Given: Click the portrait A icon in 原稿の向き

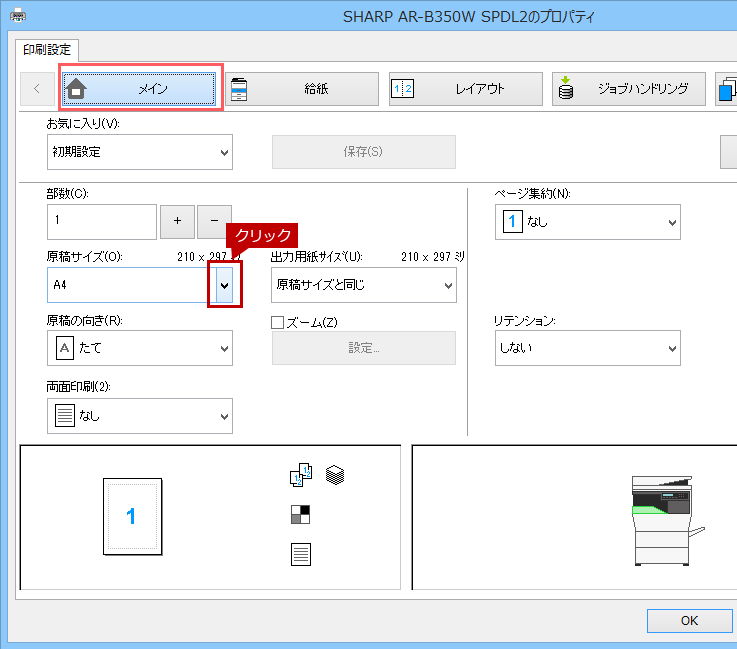Looking at the screenshot, I should [65, 348].
